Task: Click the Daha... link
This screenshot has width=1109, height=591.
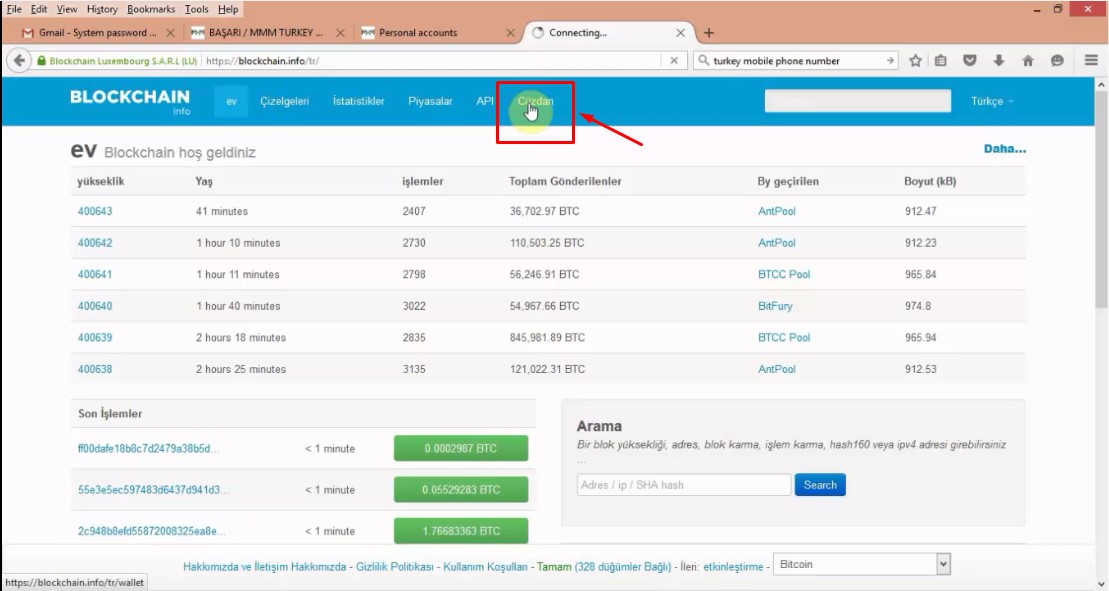Action: point(1004,149)
